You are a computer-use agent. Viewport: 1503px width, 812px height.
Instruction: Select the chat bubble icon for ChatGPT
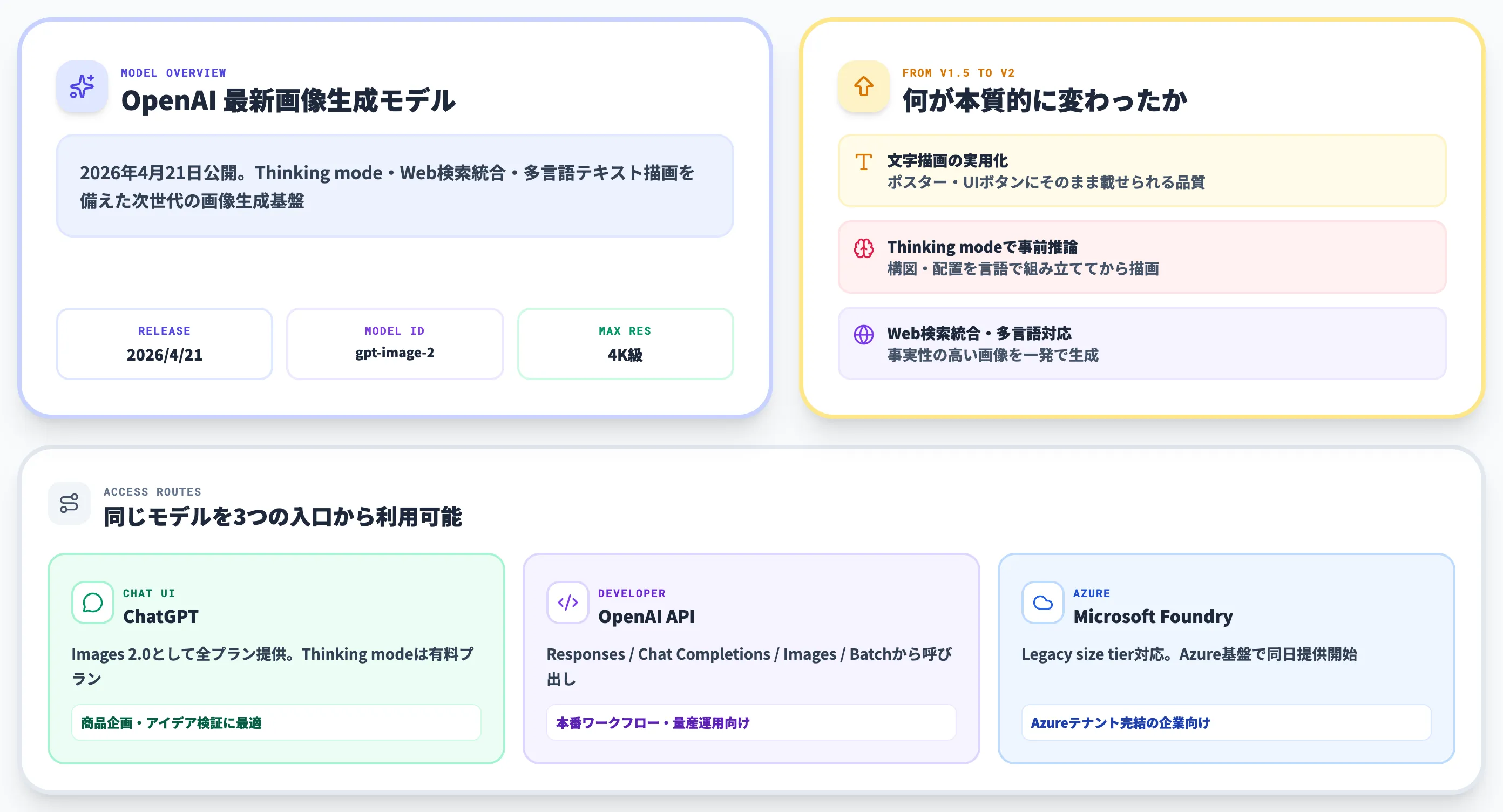(x=92, y=603)
